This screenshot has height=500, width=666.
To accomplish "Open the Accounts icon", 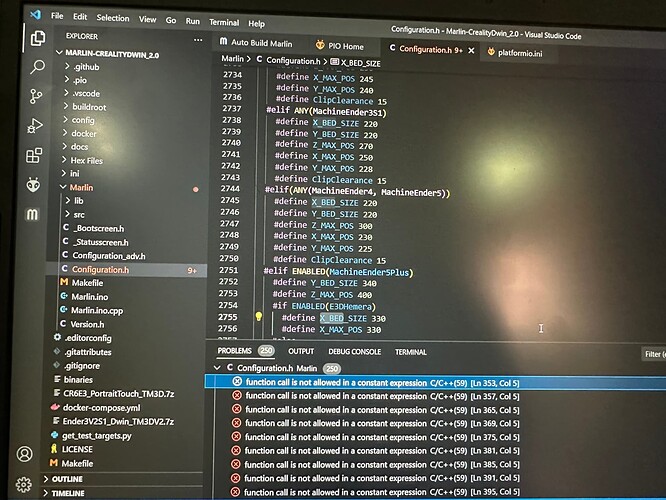I will tap(25, 454).
